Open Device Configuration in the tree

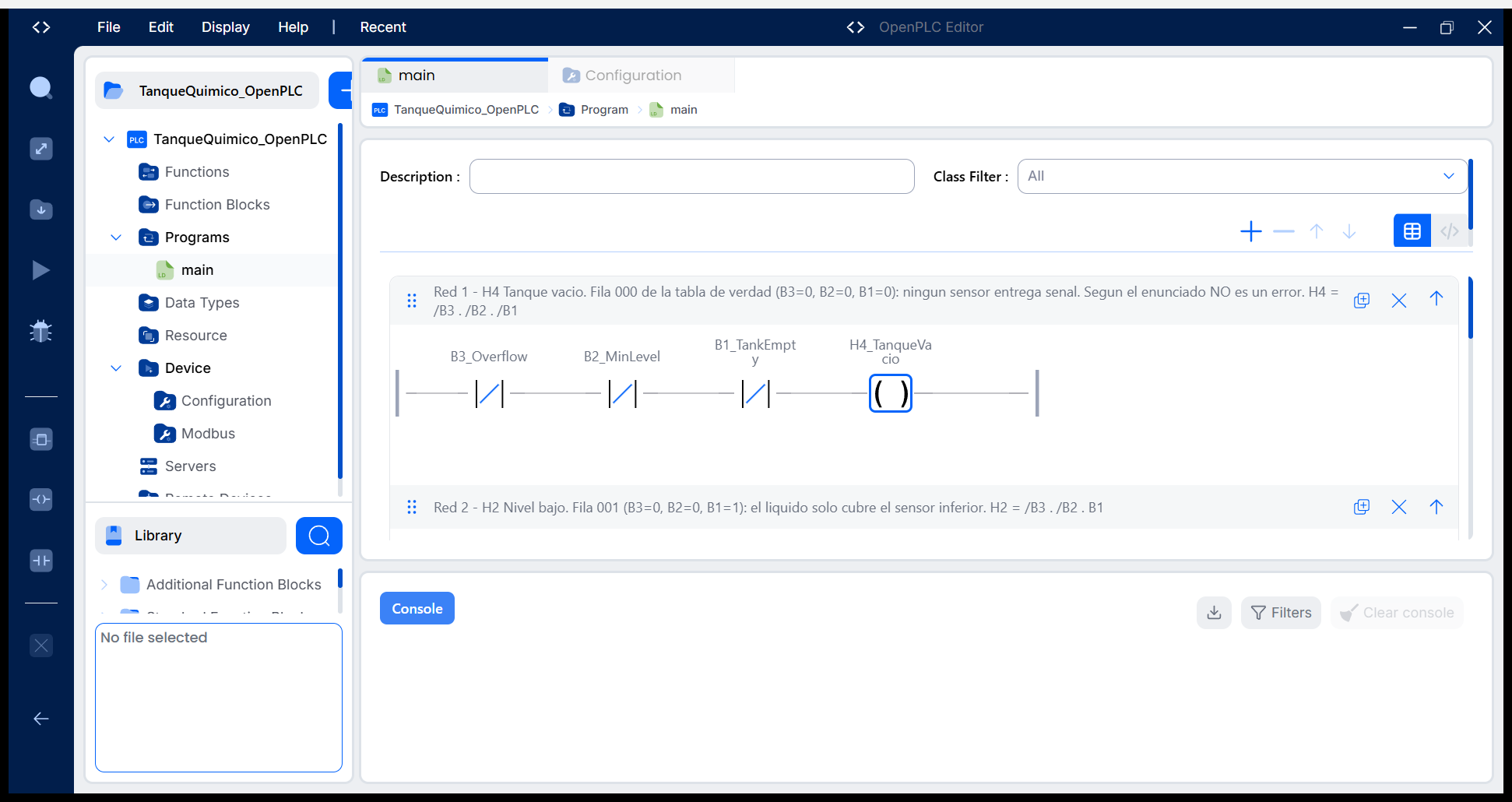(226, 401)
